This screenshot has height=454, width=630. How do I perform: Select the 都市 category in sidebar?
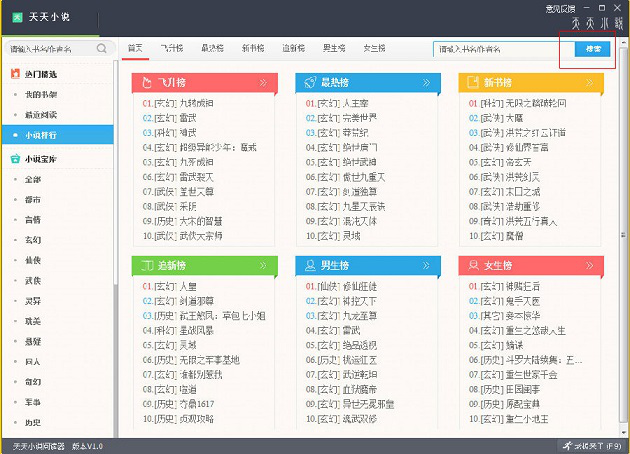coord(33,200)
